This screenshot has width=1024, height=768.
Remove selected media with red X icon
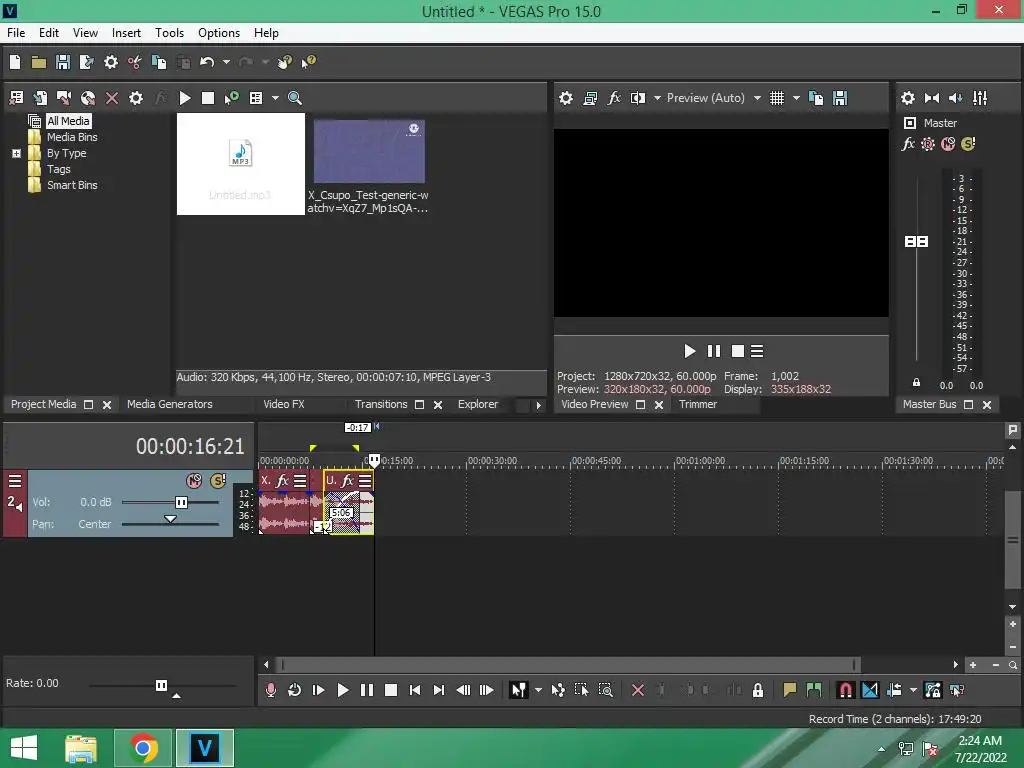(x=112, y=98)
